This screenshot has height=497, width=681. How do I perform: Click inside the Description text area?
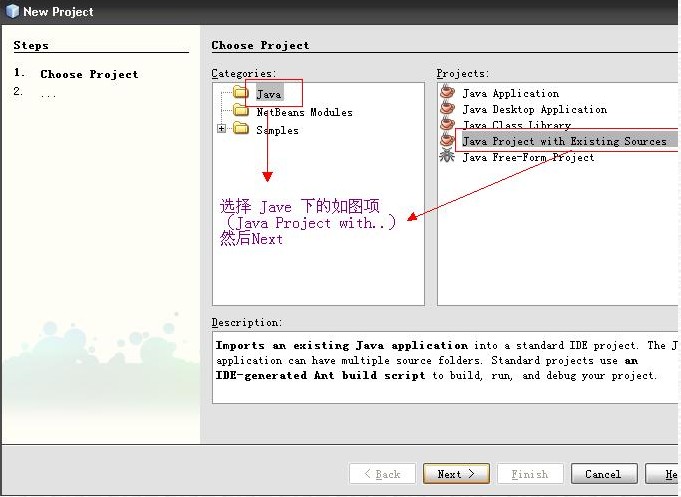446,368
